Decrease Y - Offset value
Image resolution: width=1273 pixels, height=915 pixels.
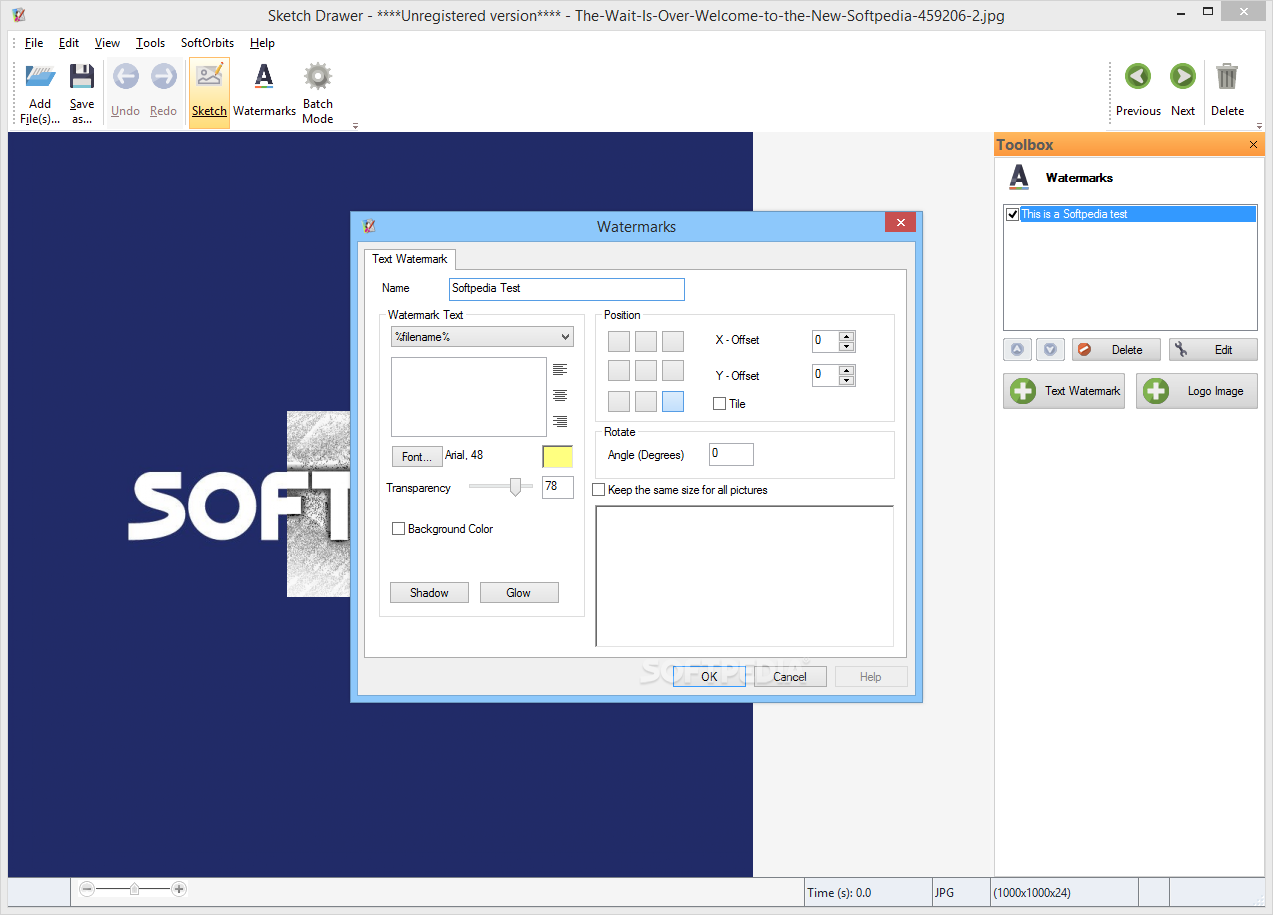tap(847, 381)
